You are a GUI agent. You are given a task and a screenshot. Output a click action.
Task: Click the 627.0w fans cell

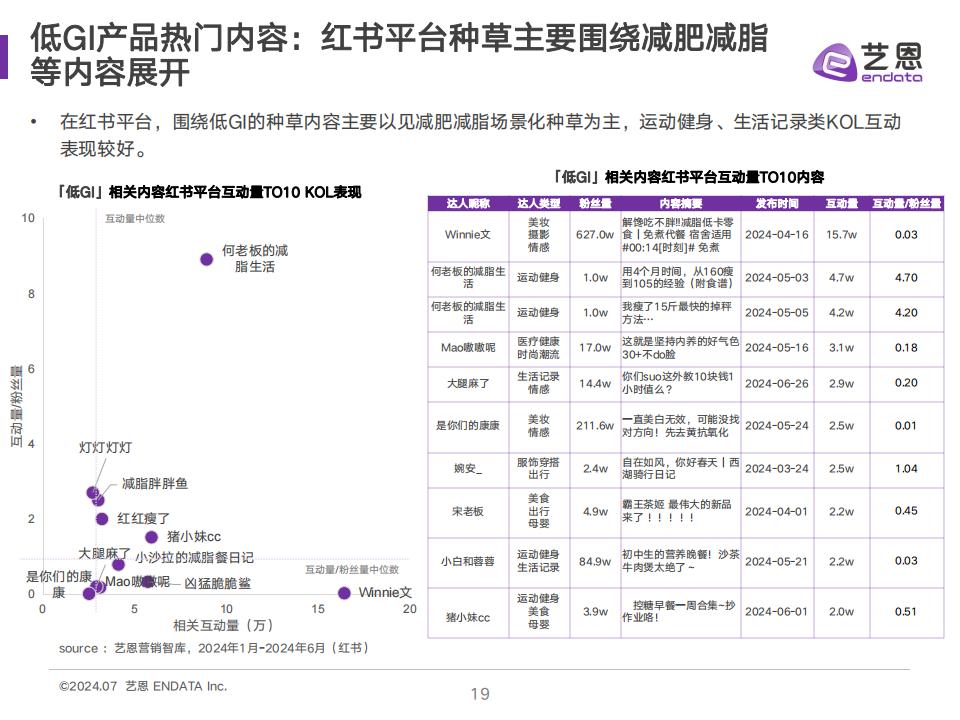pyautogui.click(x=594, y=234)
